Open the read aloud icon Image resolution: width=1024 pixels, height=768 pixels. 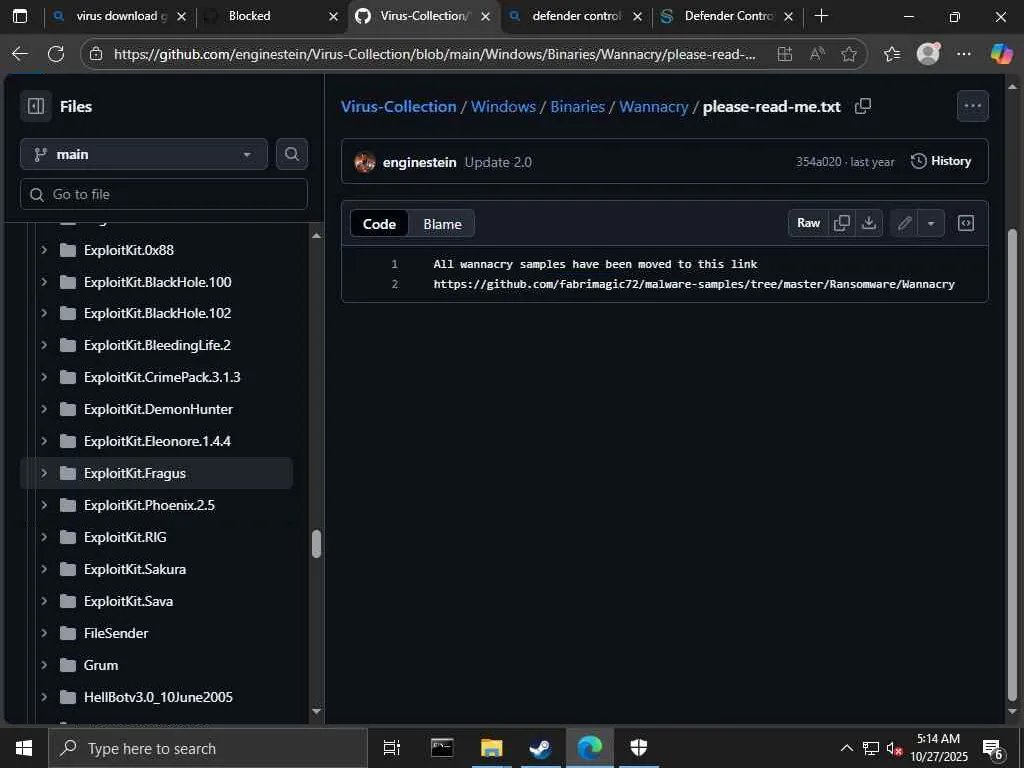coord(817,54)
